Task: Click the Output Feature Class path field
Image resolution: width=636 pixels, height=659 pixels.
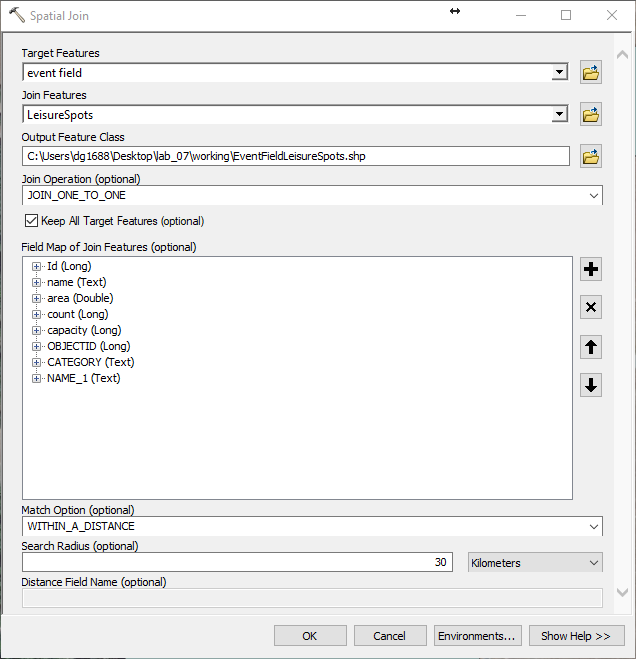Action: 296,156
